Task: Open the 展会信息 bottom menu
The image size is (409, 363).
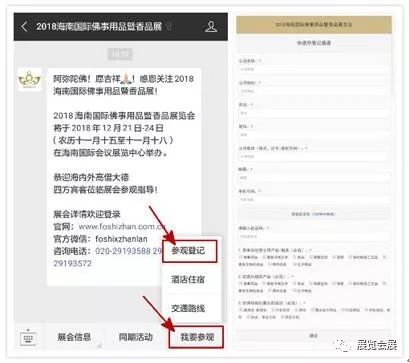Action: click(x=74, y=337)
